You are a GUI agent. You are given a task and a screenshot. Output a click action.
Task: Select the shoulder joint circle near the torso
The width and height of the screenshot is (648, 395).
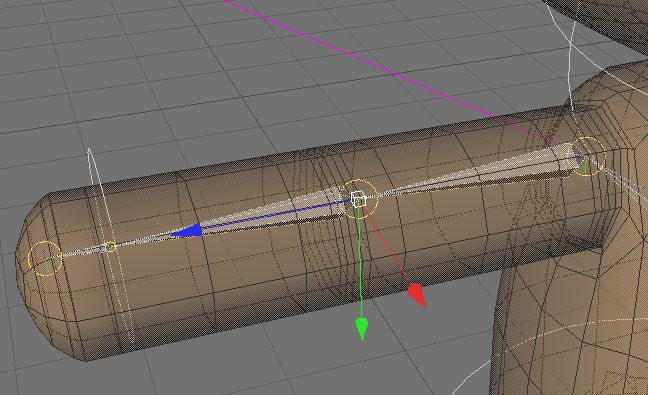tap(587, 157)
